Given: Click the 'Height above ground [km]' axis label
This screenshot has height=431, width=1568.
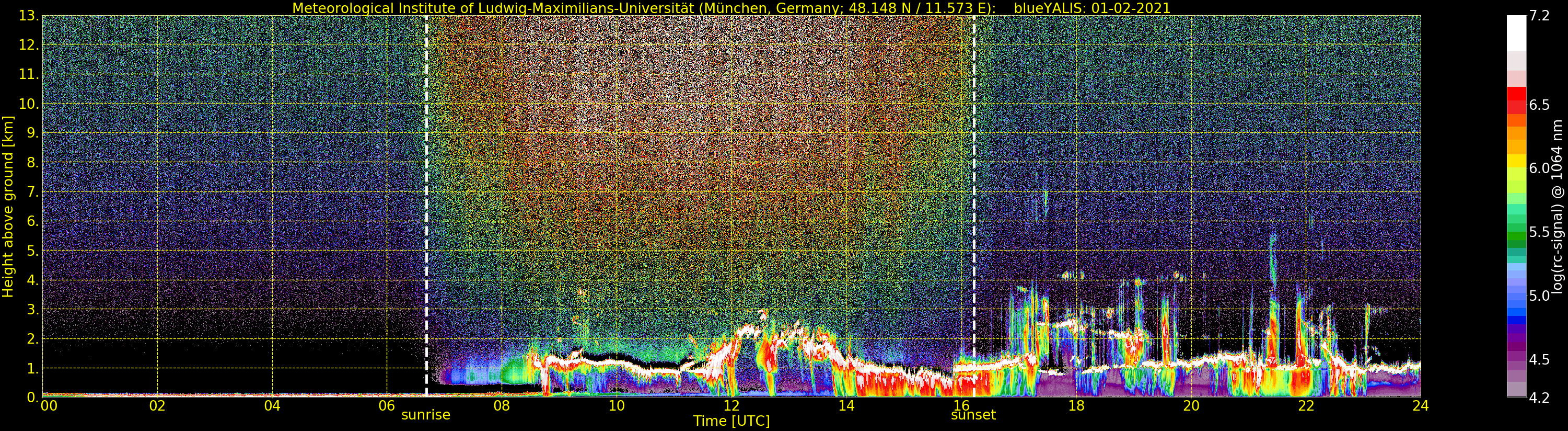Looking at the screenshot, I should 8,206.
